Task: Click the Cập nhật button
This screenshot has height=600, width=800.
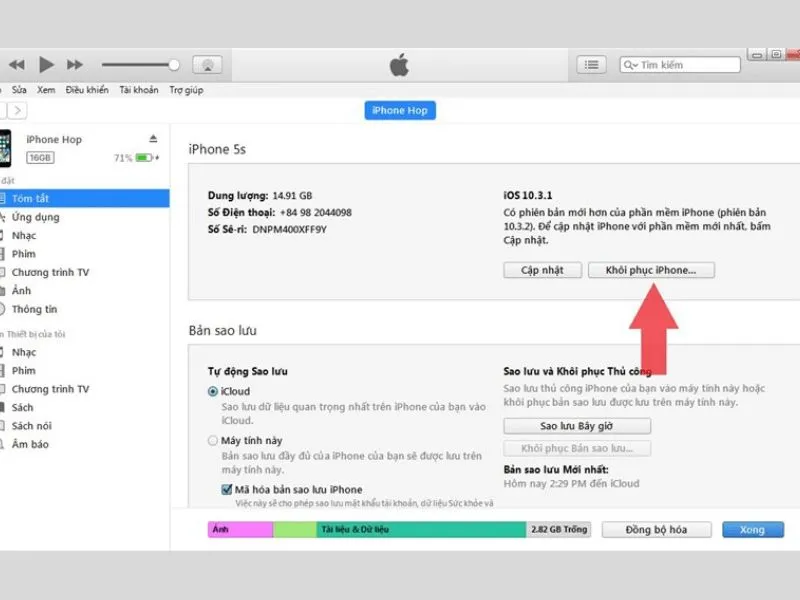Action: coord(542,270)
